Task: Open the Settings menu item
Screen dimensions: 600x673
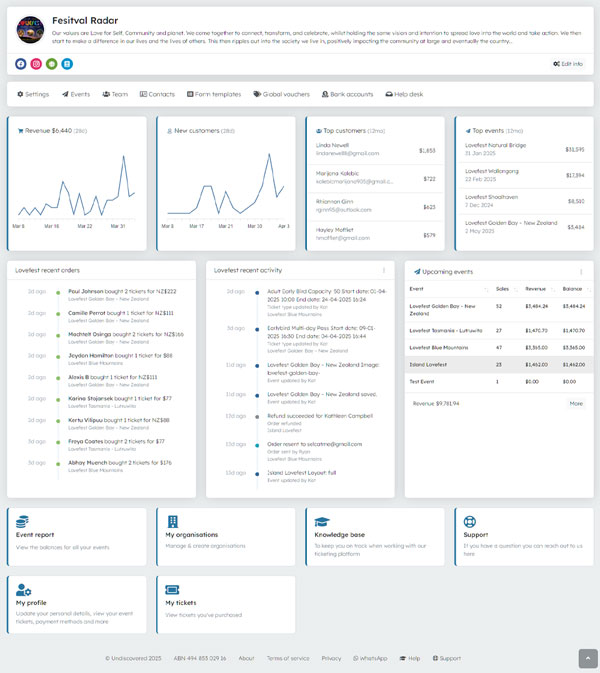Action: point(33,94)
